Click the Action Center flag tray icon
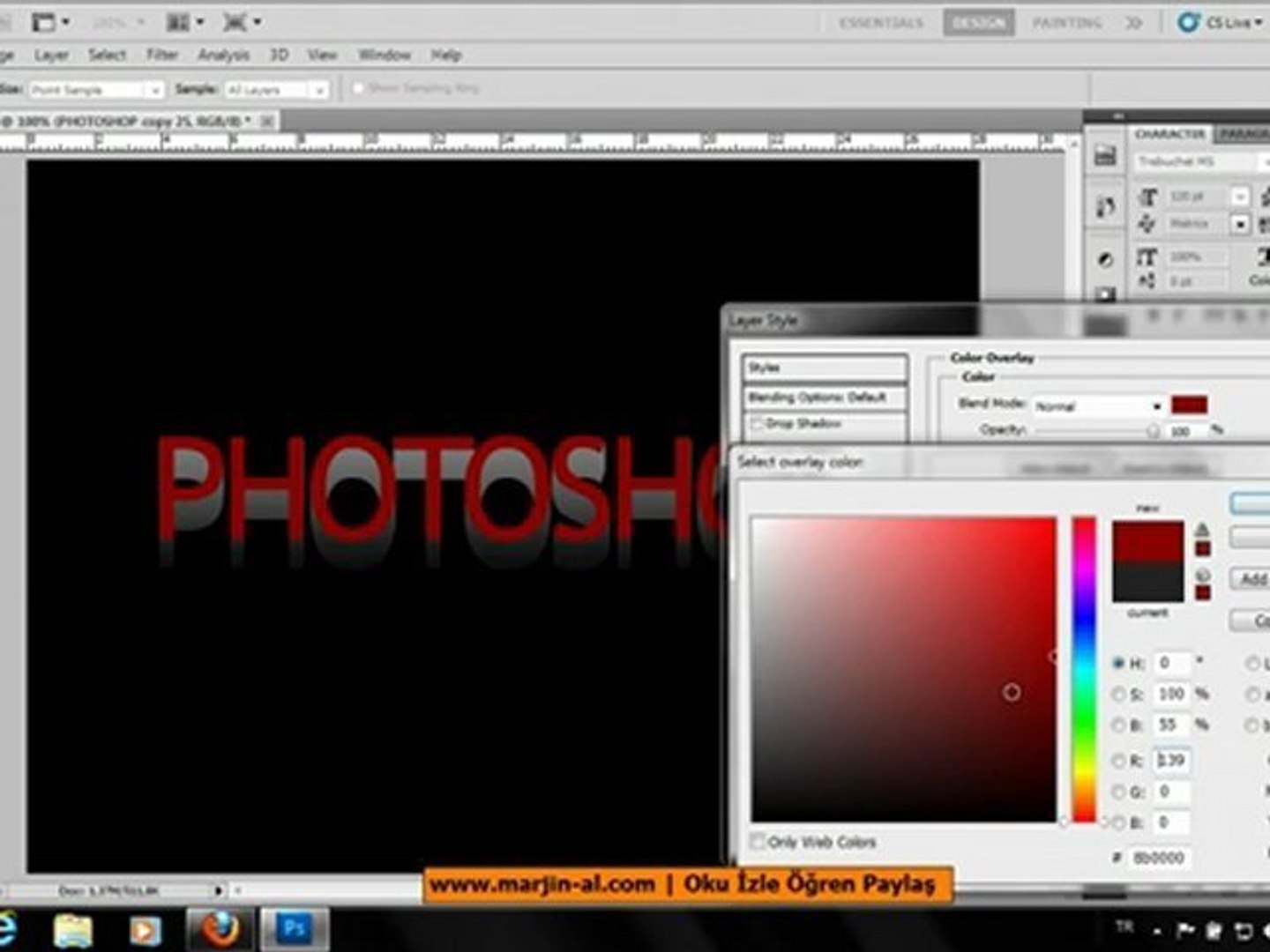Viewport: 1270px width, 952px height. 1185,930
